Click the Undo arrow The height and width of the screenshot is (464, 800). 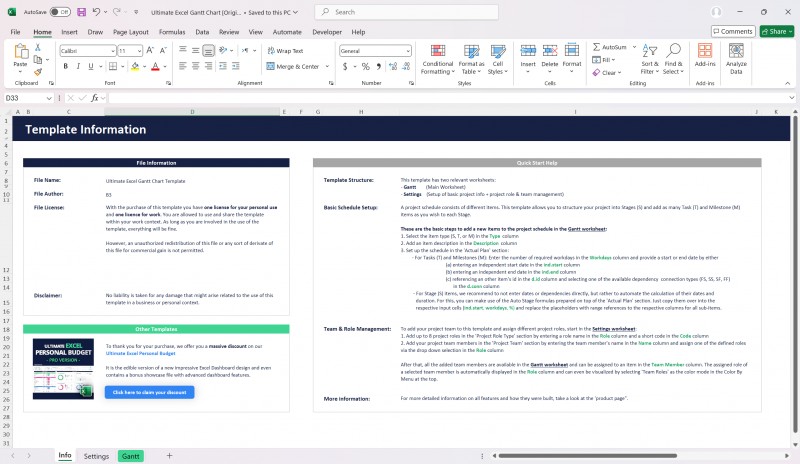(96, 12)
